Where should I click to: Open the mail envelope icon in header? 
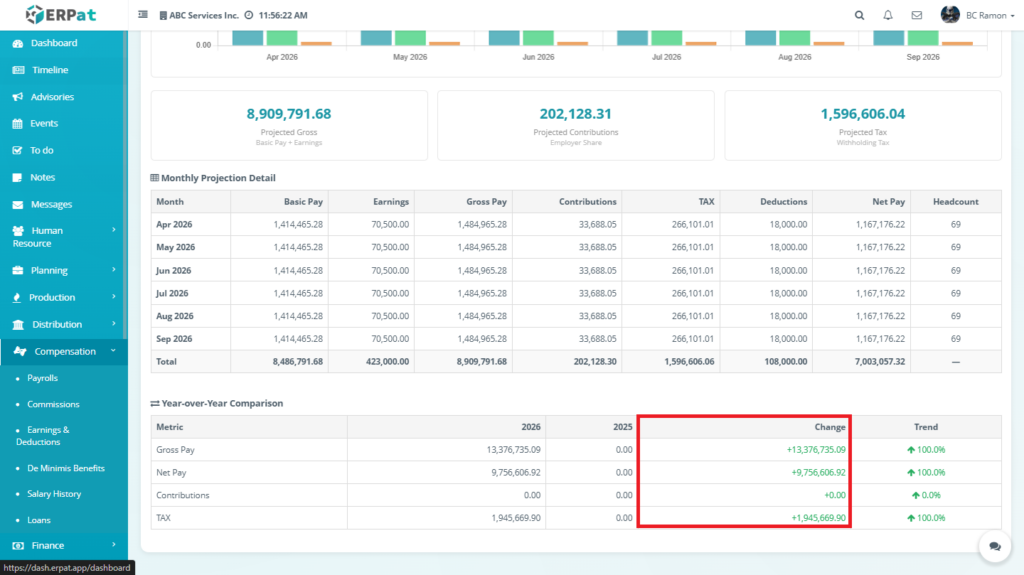(x=916, y=16)
